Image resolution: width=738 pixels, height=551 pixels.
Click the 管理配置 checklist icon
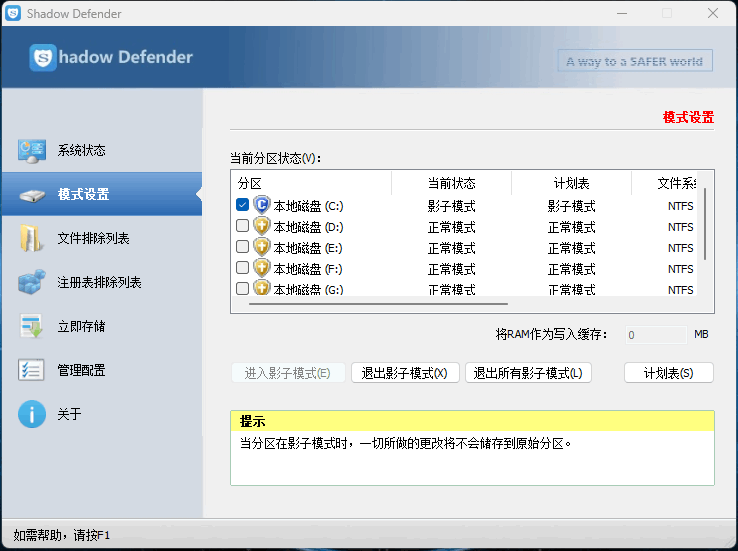point(31,370)
